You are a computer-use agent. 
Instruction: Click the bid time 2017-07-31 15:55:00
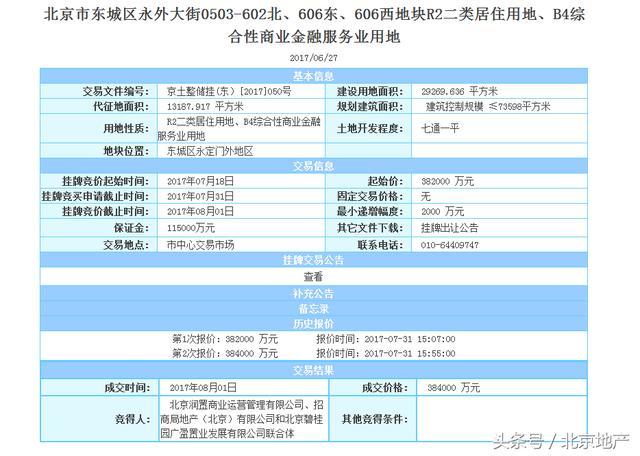(x=410, y=353)
